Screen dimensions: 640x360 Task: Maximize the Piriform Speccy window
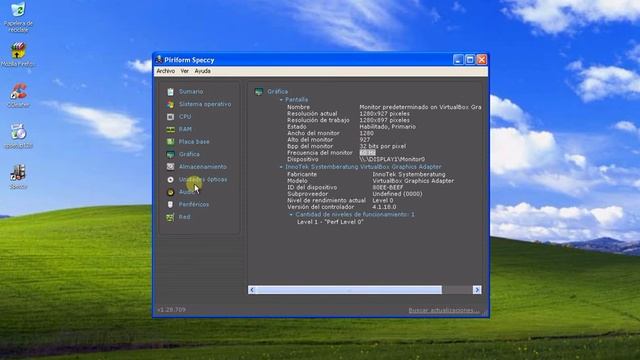click(470, 60)
